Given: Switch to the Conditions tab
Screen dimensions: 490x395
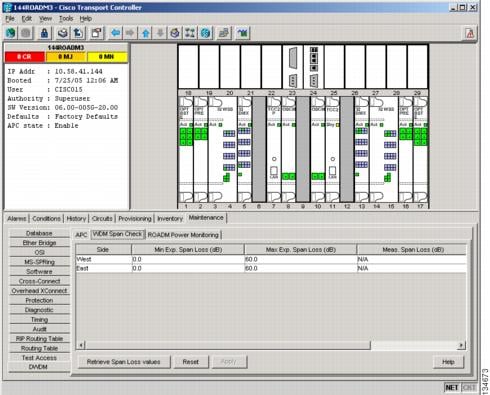Looking at the screenshot, I should (46, 219).
